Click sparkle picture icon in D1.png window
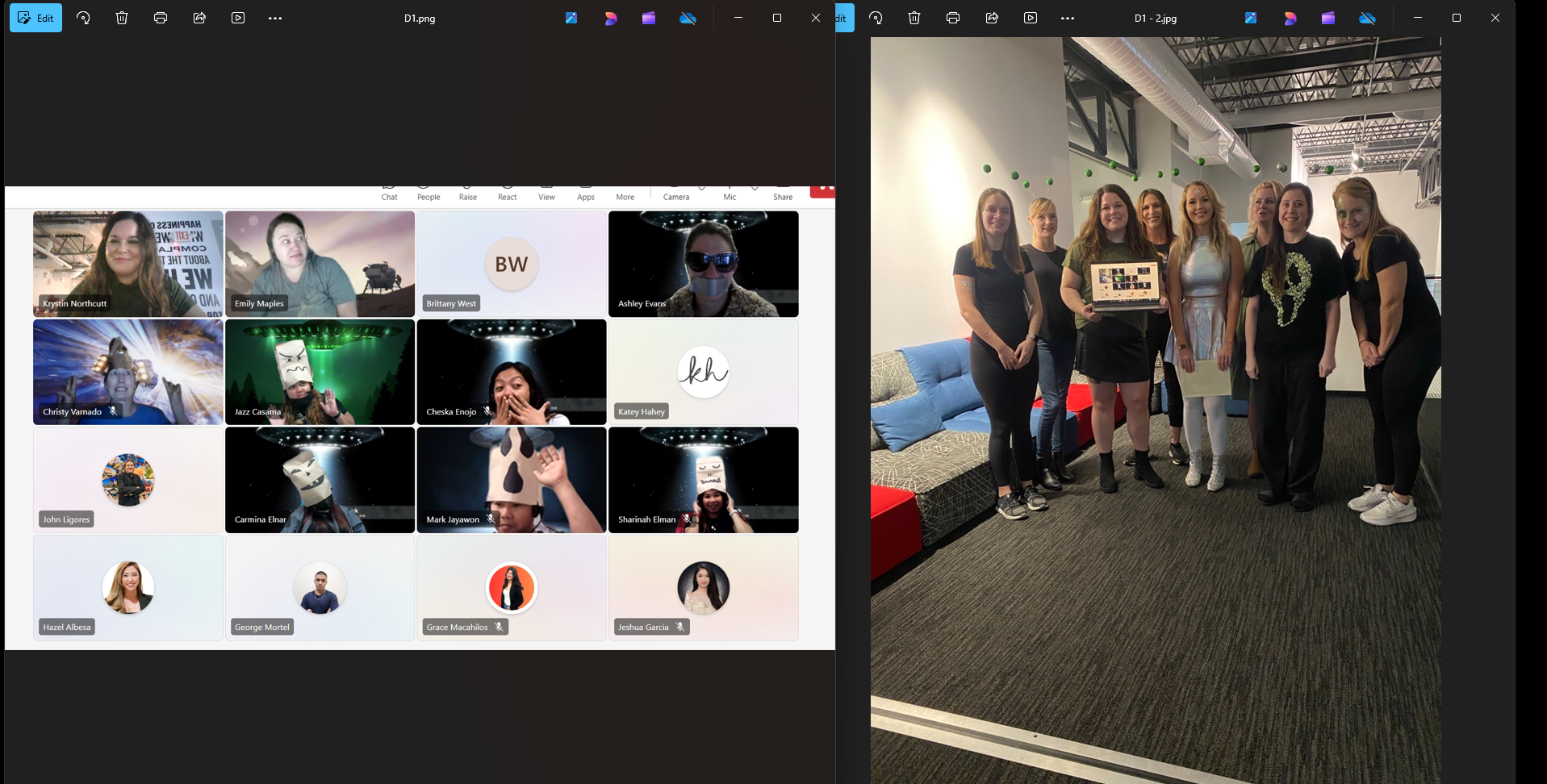Image resolution: width=1547 pixels, height=784 pixels. click(571, 18)
